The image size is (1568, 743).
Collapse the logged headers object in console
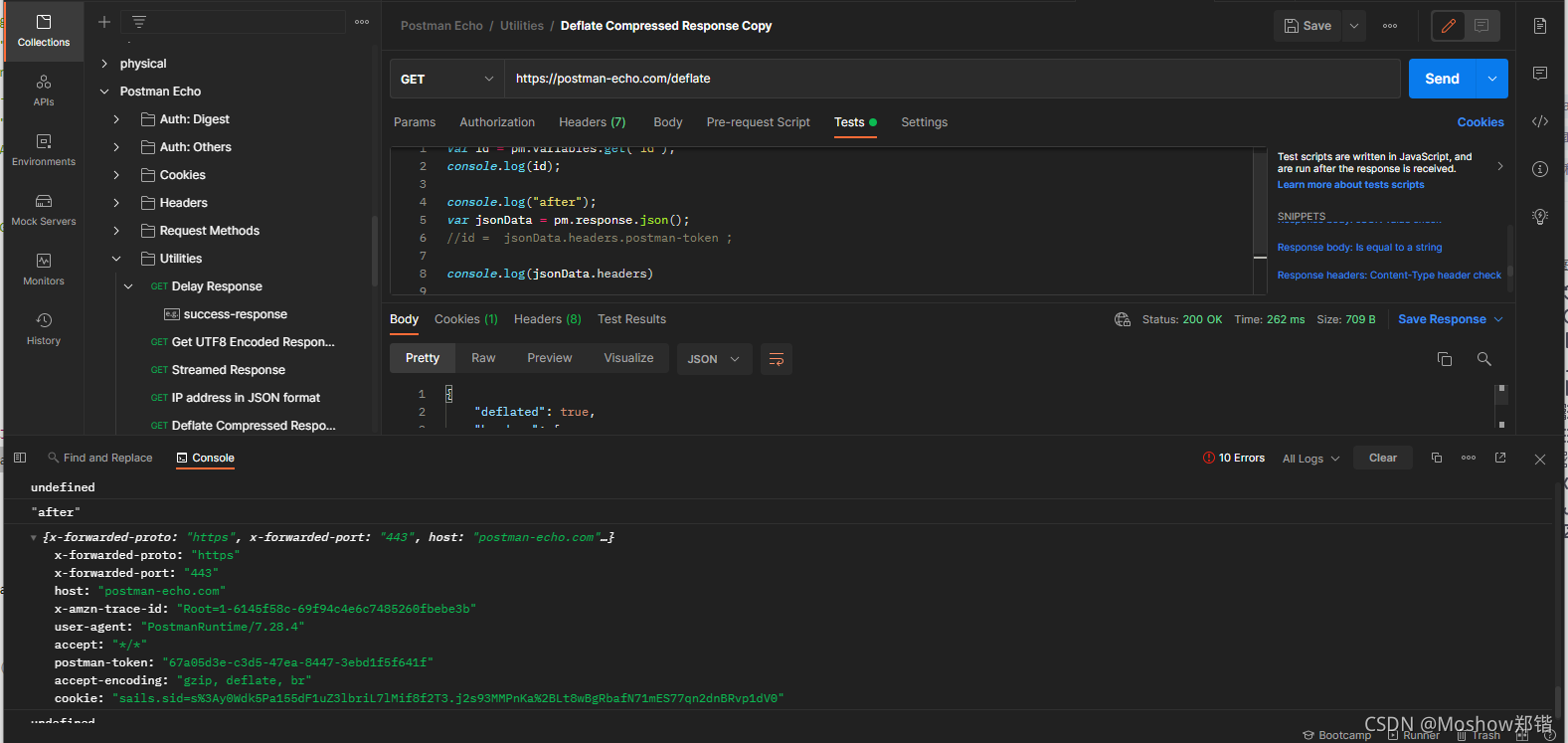34,537
